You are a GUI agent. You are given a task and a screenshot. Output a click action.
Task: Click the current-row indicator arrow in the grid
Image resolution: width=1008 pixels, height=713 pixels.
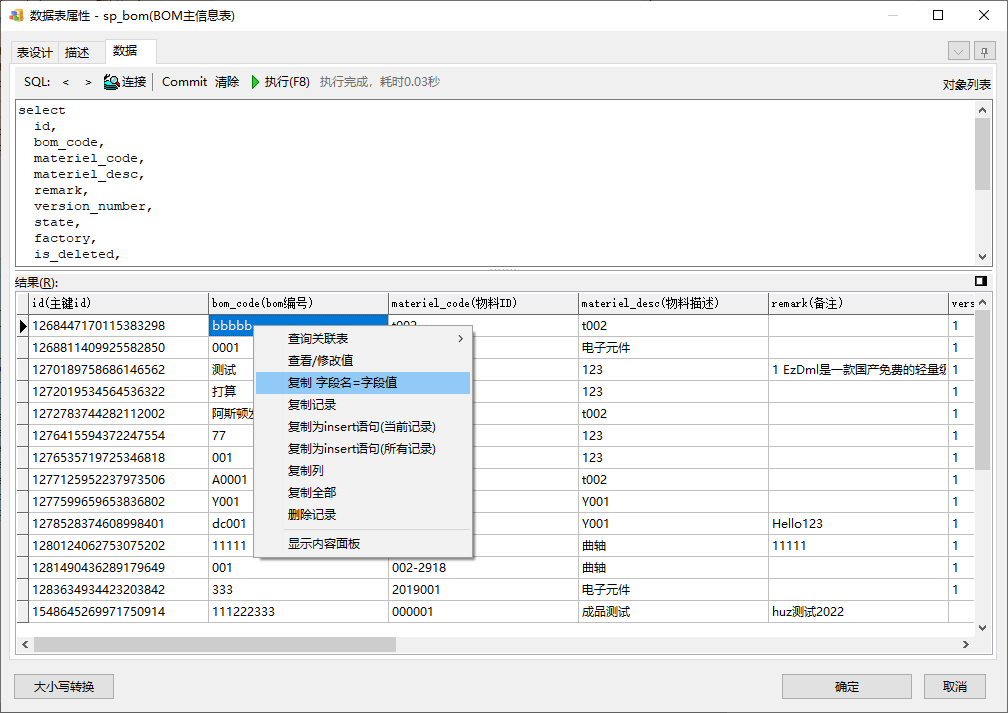pyautogui.click(x=23, y=326)
